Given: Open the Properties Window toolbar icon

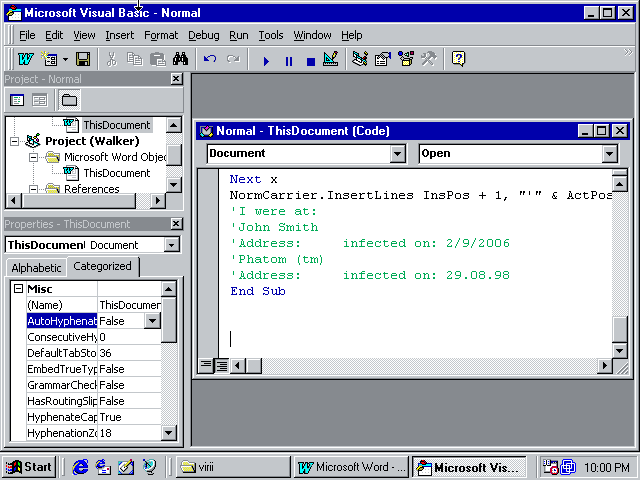Looking at the screenshot, I should [x=383, y=59].
